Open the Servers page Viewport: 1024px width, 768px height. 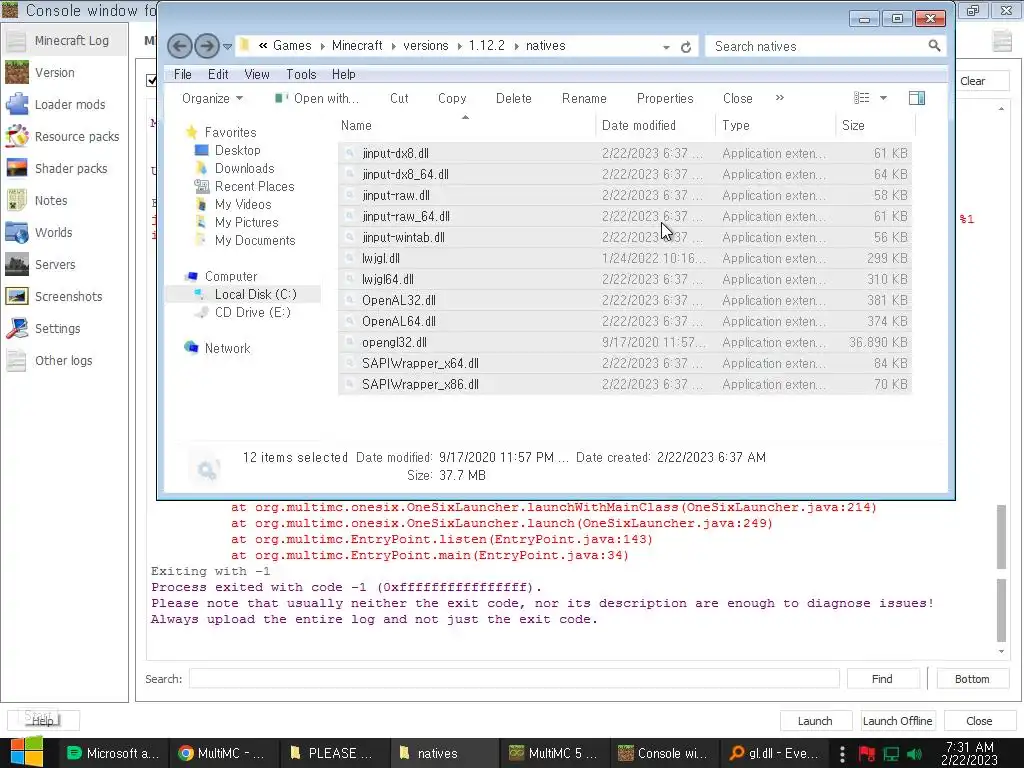click(64, 264)
